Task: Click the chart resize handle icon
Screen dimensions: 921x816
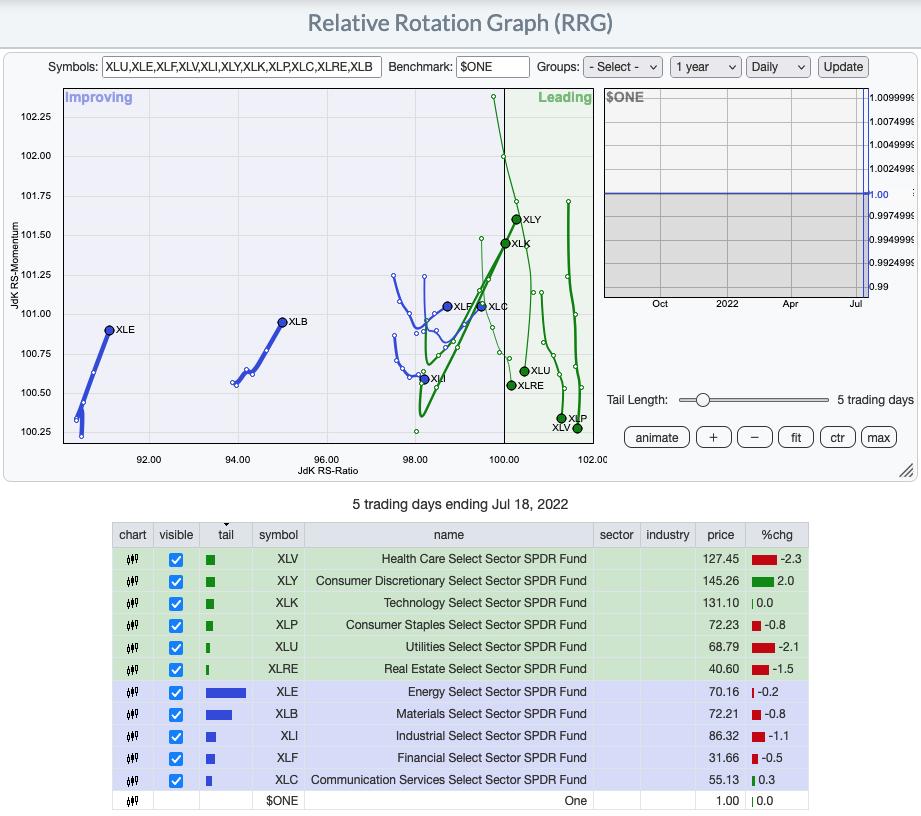Action: pos(906,470)
